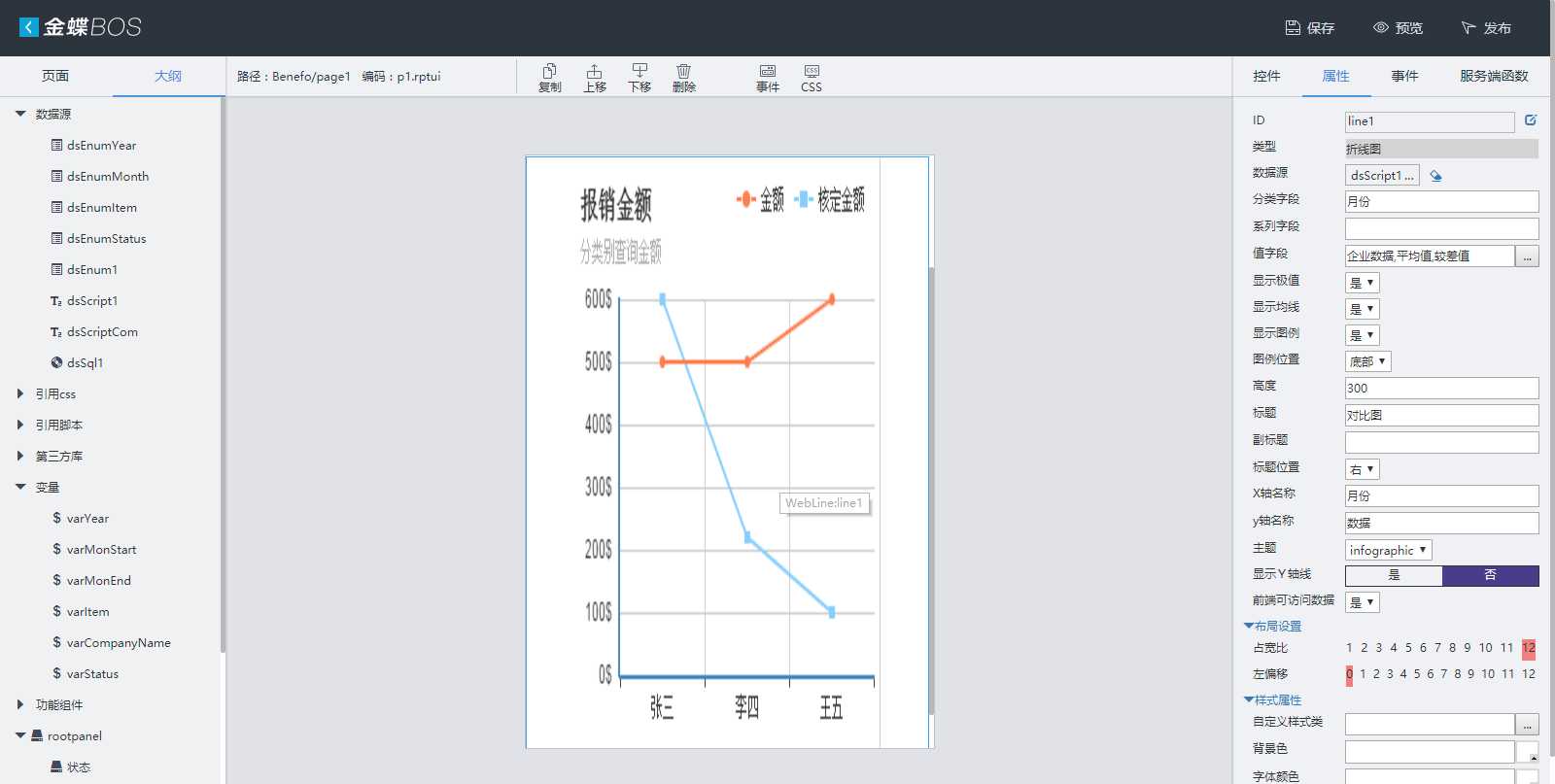Image resolution: width=1555 pixels, height=784 pixels.
Task: Select the varMonEnd variable
Action: (98, 580)
